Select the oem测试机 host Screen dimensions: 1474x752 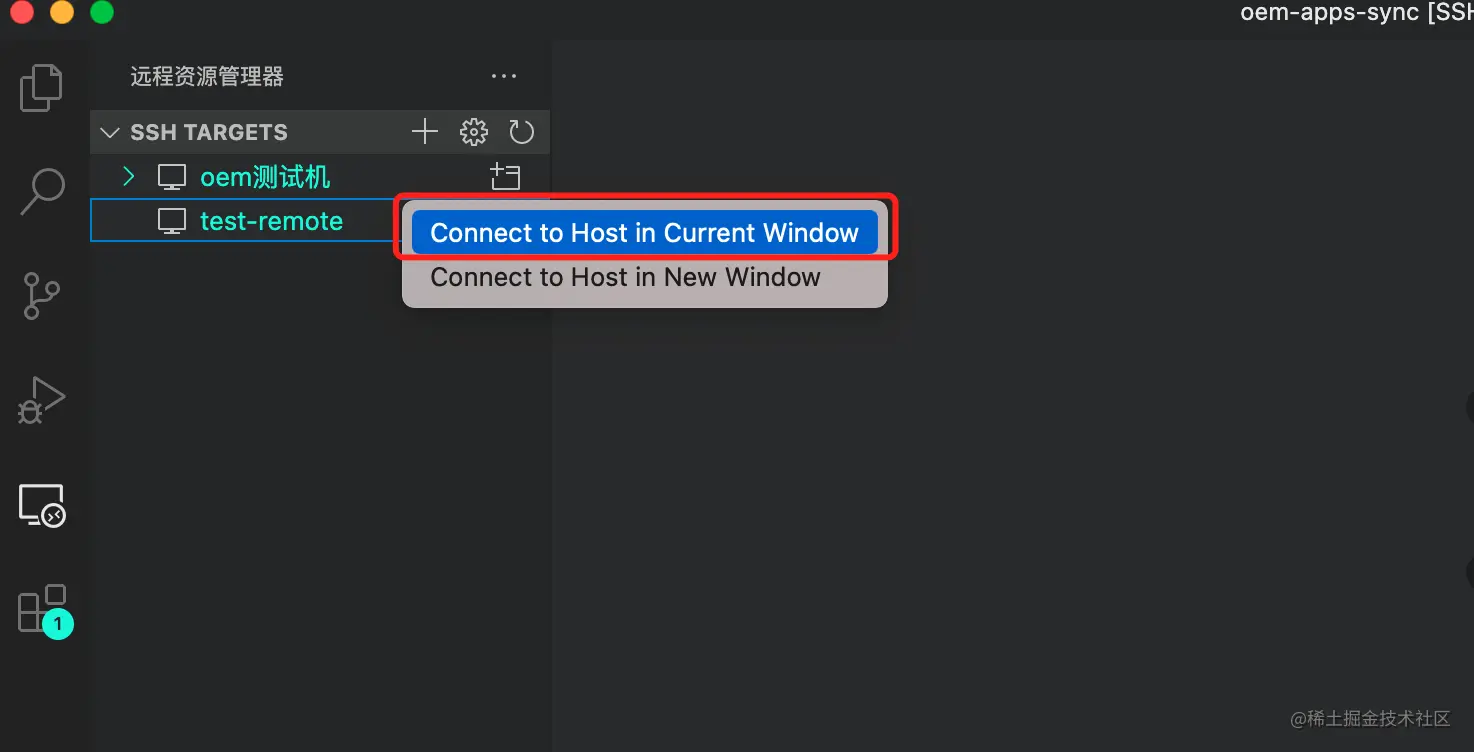[265, 177]
